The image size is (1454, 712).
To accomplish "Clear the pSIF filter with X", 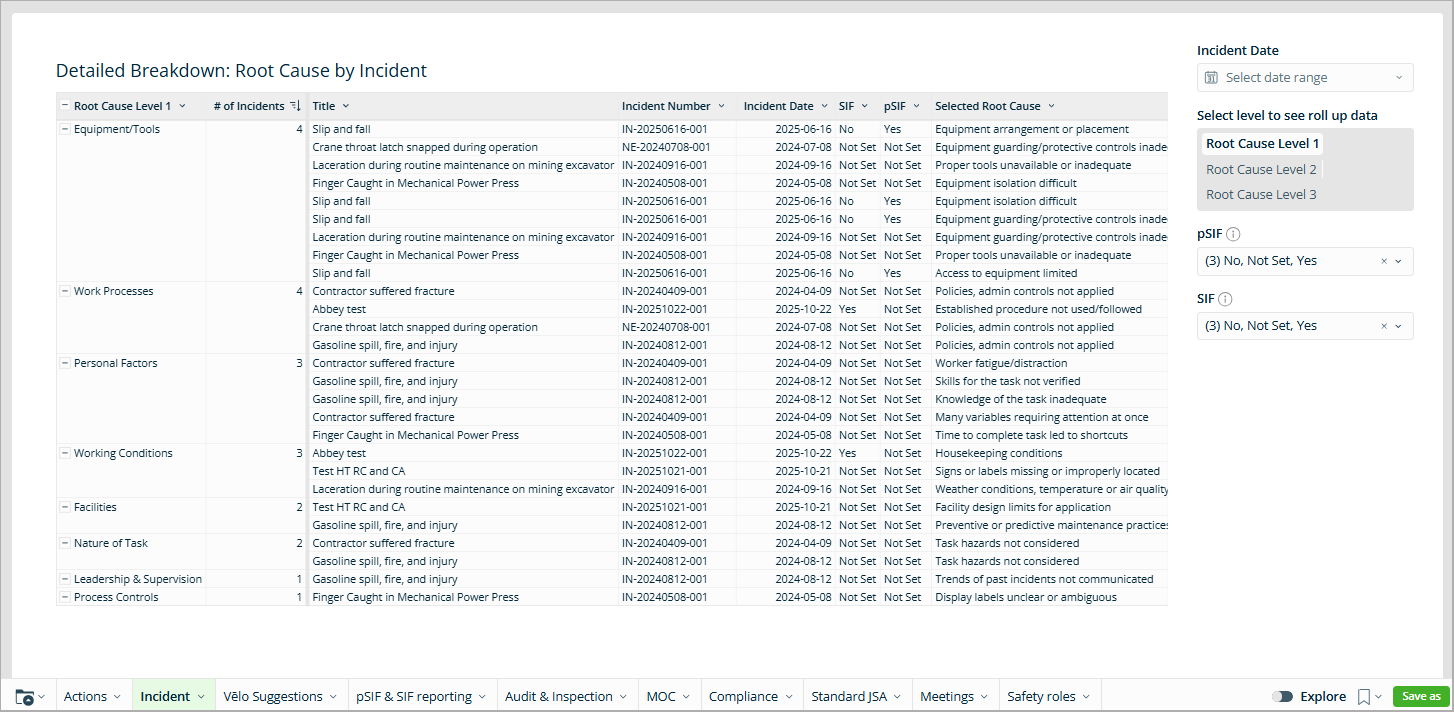I will (x=1384, y=261).
